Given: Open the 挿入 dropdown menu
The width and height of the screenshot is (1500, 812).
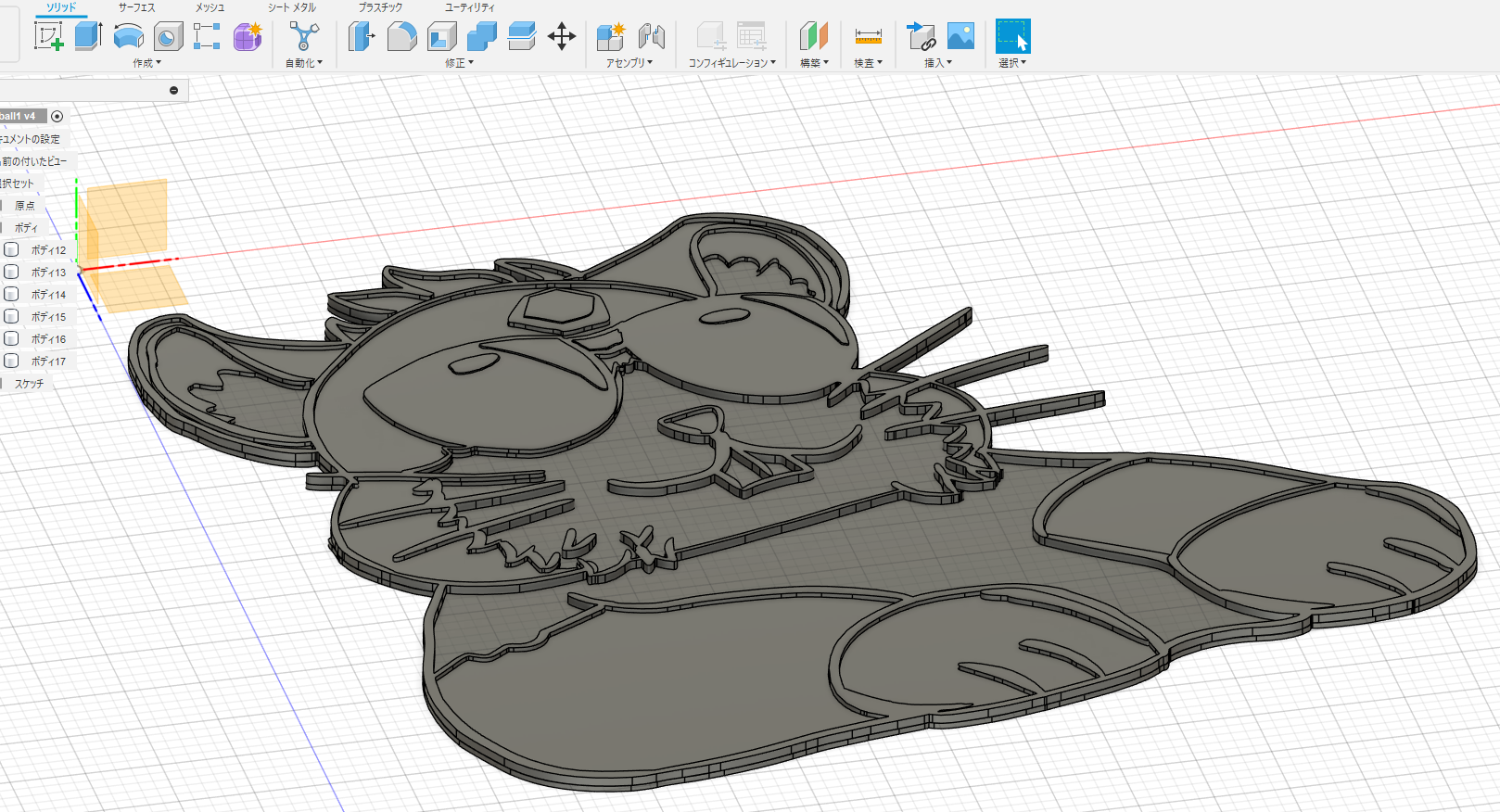Looking at the screenshot, I should click(938, 63).
